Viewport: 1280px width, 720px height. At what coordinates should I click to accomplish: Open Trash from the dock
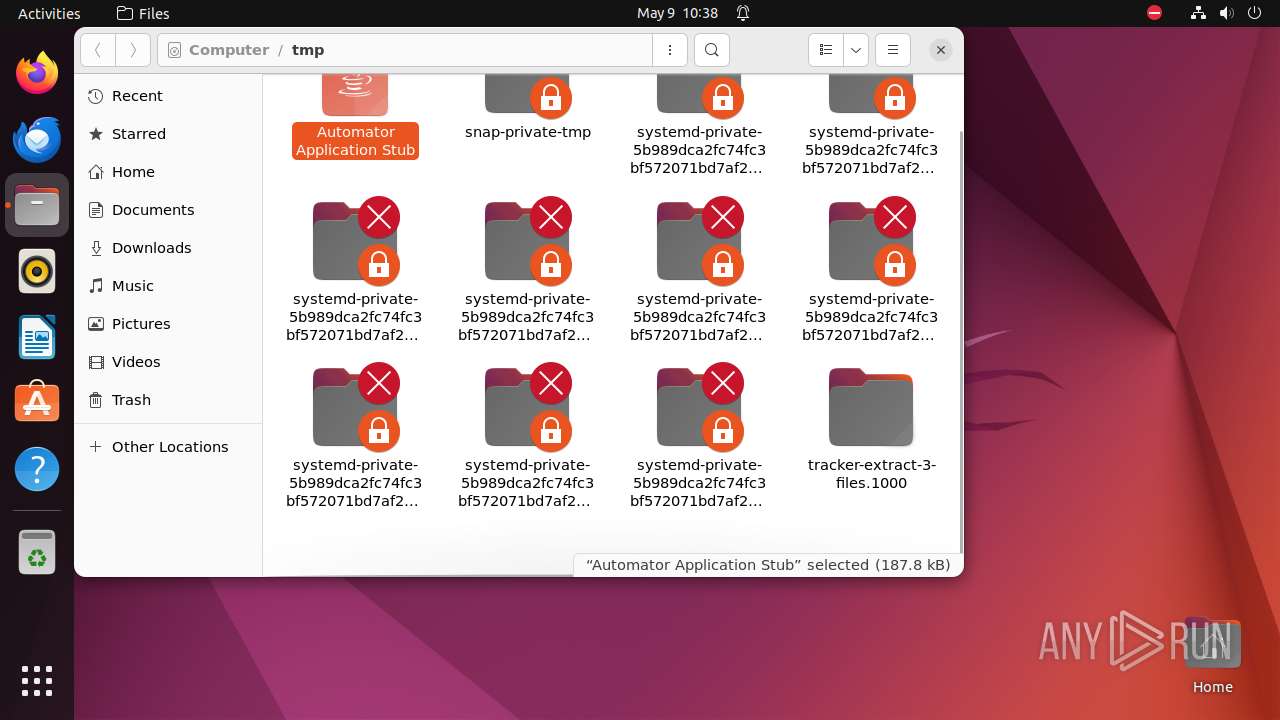(x=37, y=552)
